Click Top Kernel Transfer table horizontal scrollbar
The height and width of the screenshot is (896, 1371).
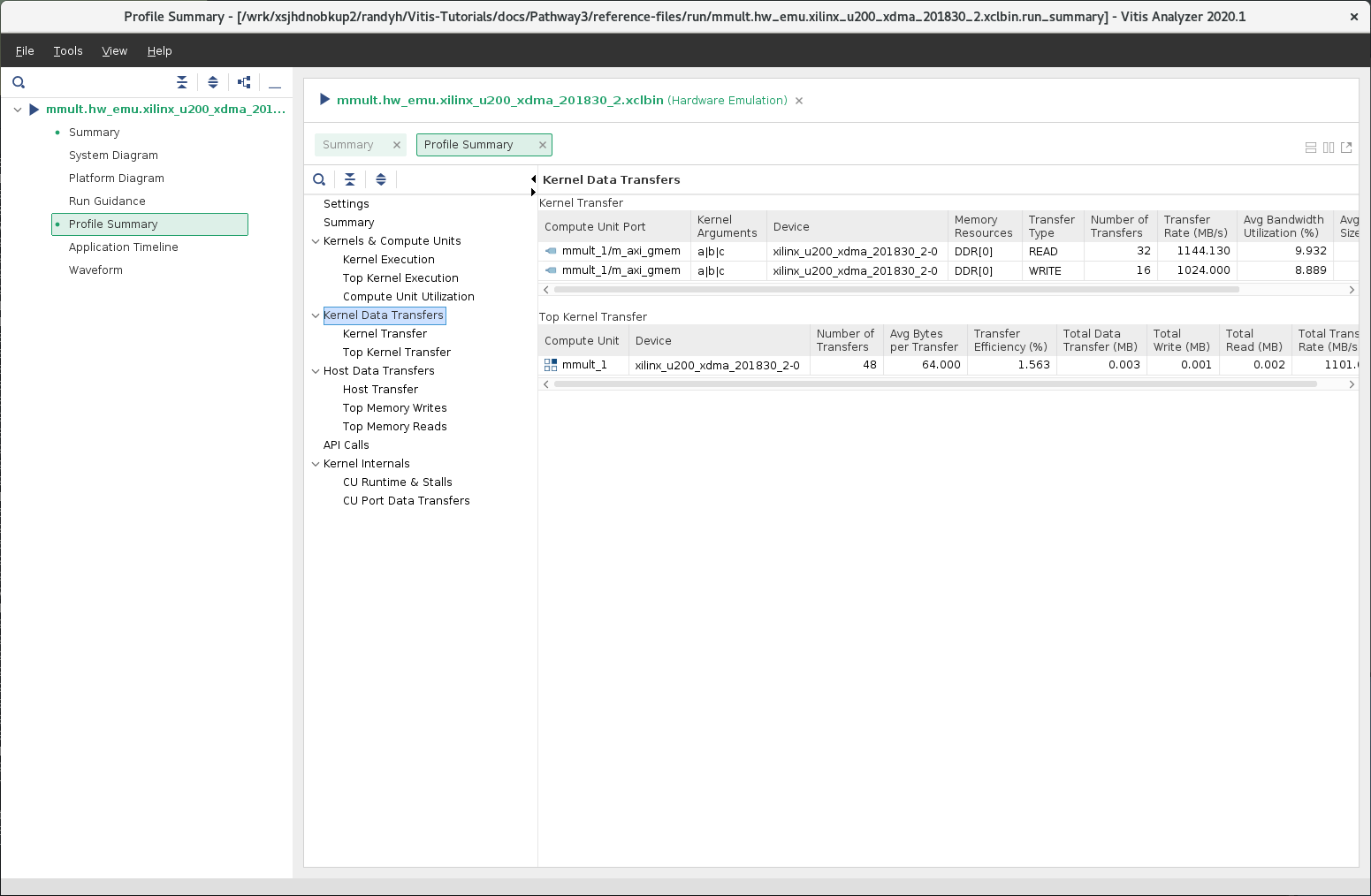click(935, 384)
